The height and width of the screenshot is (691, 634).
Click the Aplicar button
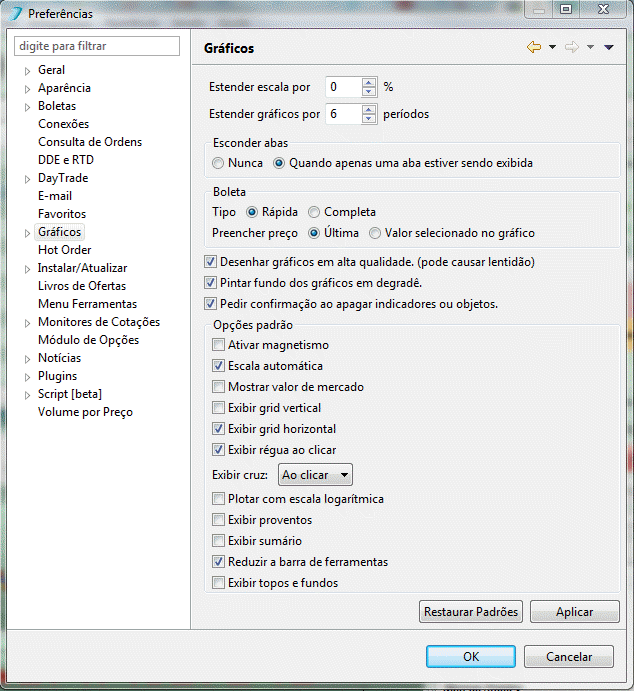point(575,612)
